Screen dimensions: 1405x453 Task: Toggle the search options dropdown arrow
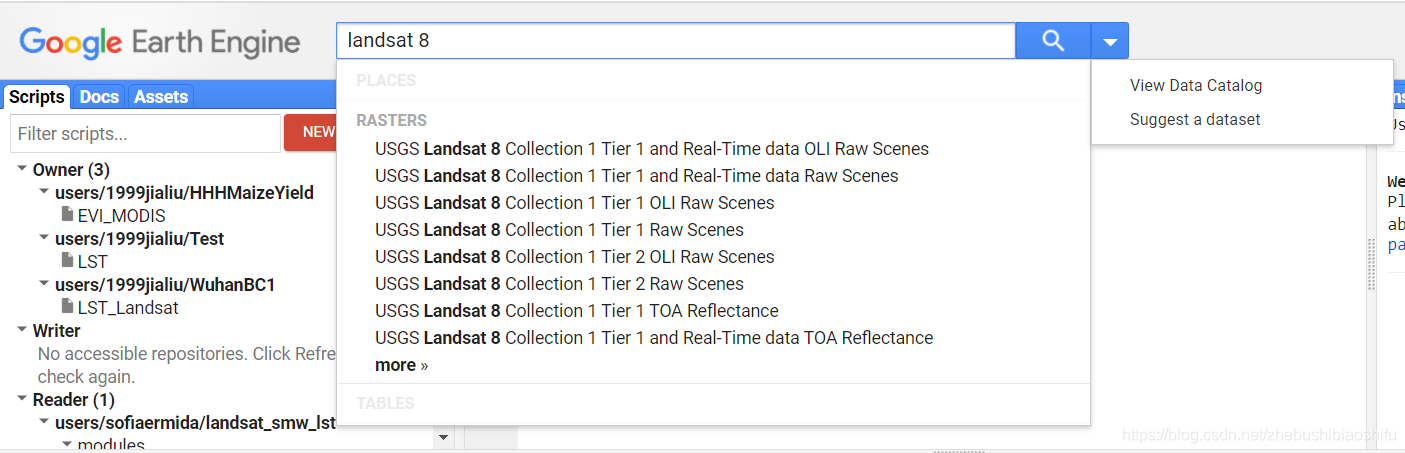(x=1109, y=42)
